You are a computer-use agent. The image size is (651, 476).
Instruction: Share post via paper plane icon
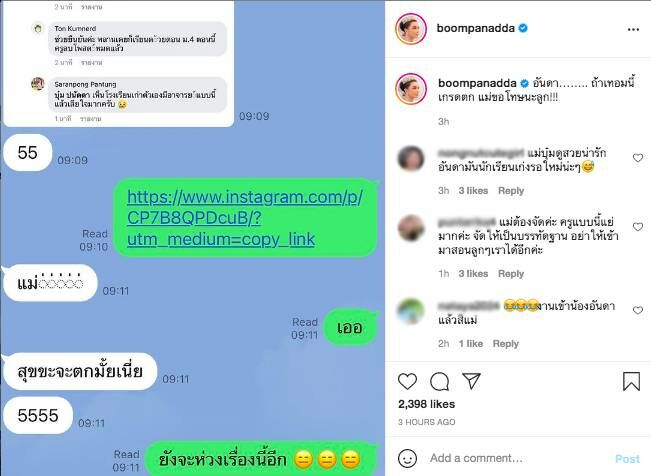(x=471, y=381)
